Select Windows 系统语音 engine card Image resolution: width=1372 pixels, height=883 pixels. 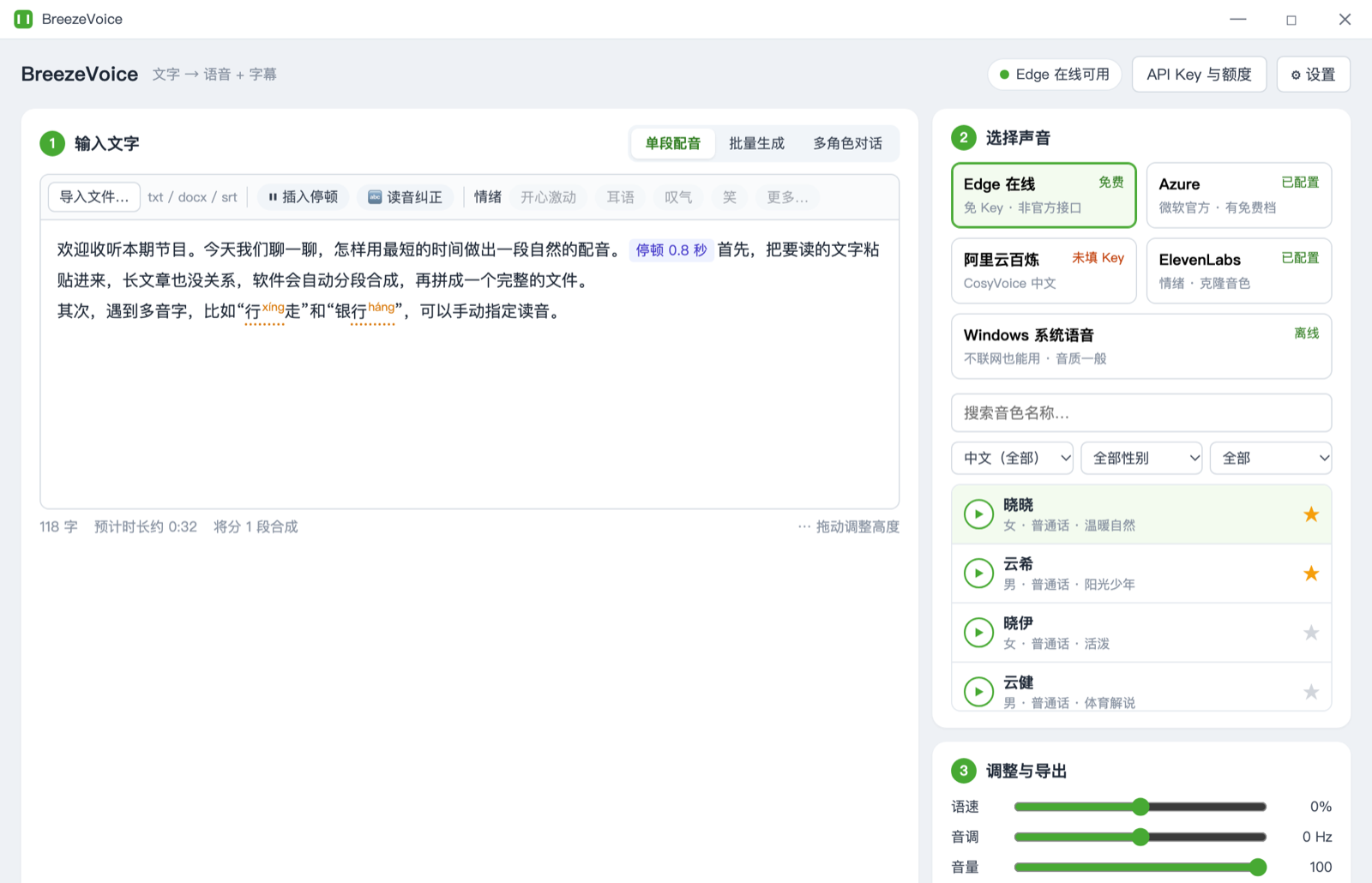1141,346
